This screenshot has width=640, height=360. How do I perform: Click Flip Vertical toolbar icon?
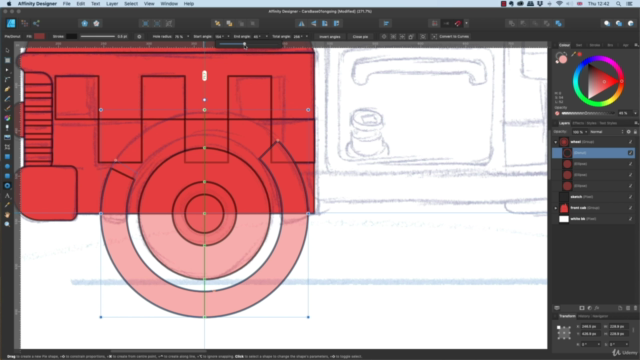point(313,24)
